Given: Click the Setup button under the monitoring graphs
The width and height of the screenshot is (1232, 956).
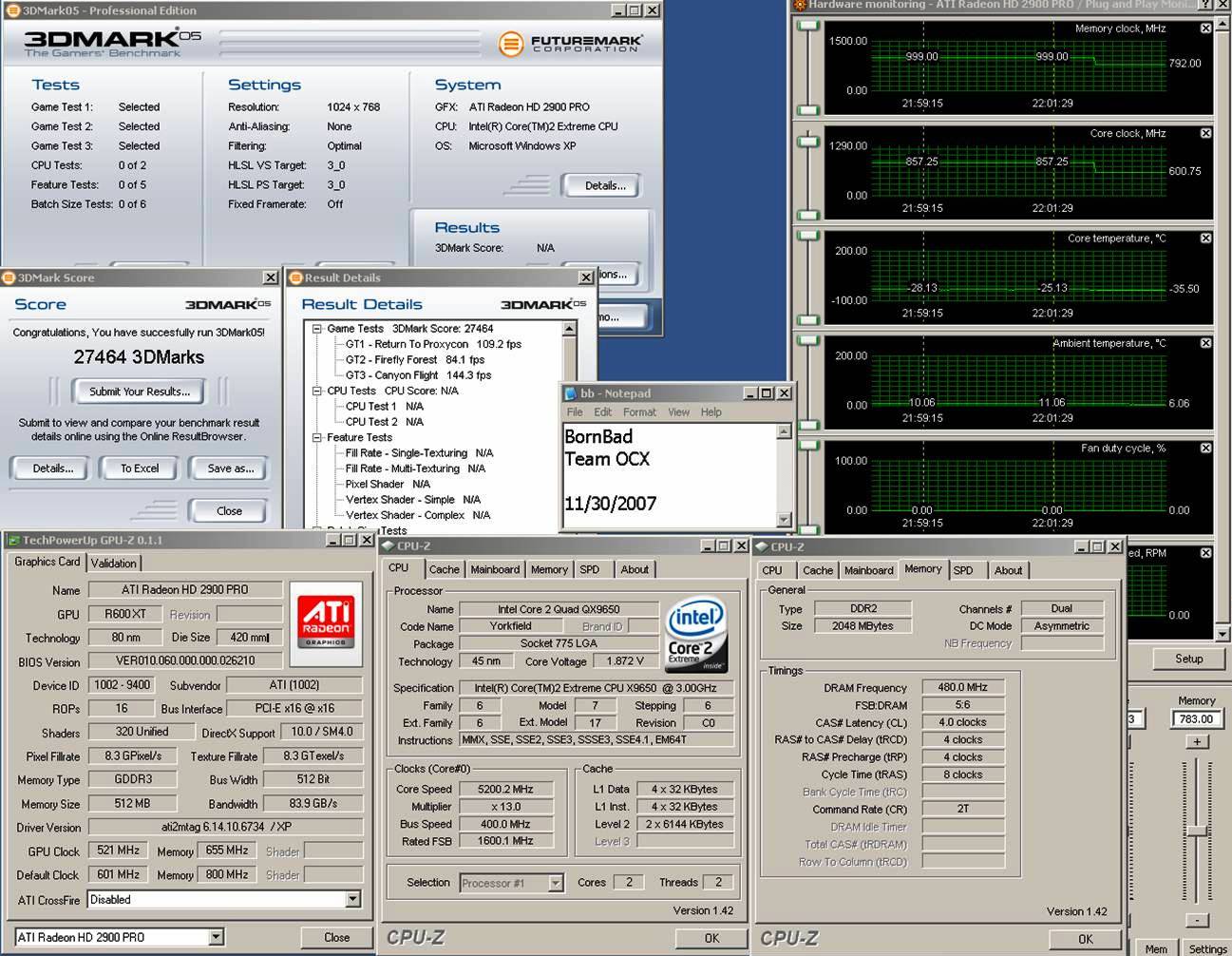Looking at the screenshot, I should tap(1188, 659).
